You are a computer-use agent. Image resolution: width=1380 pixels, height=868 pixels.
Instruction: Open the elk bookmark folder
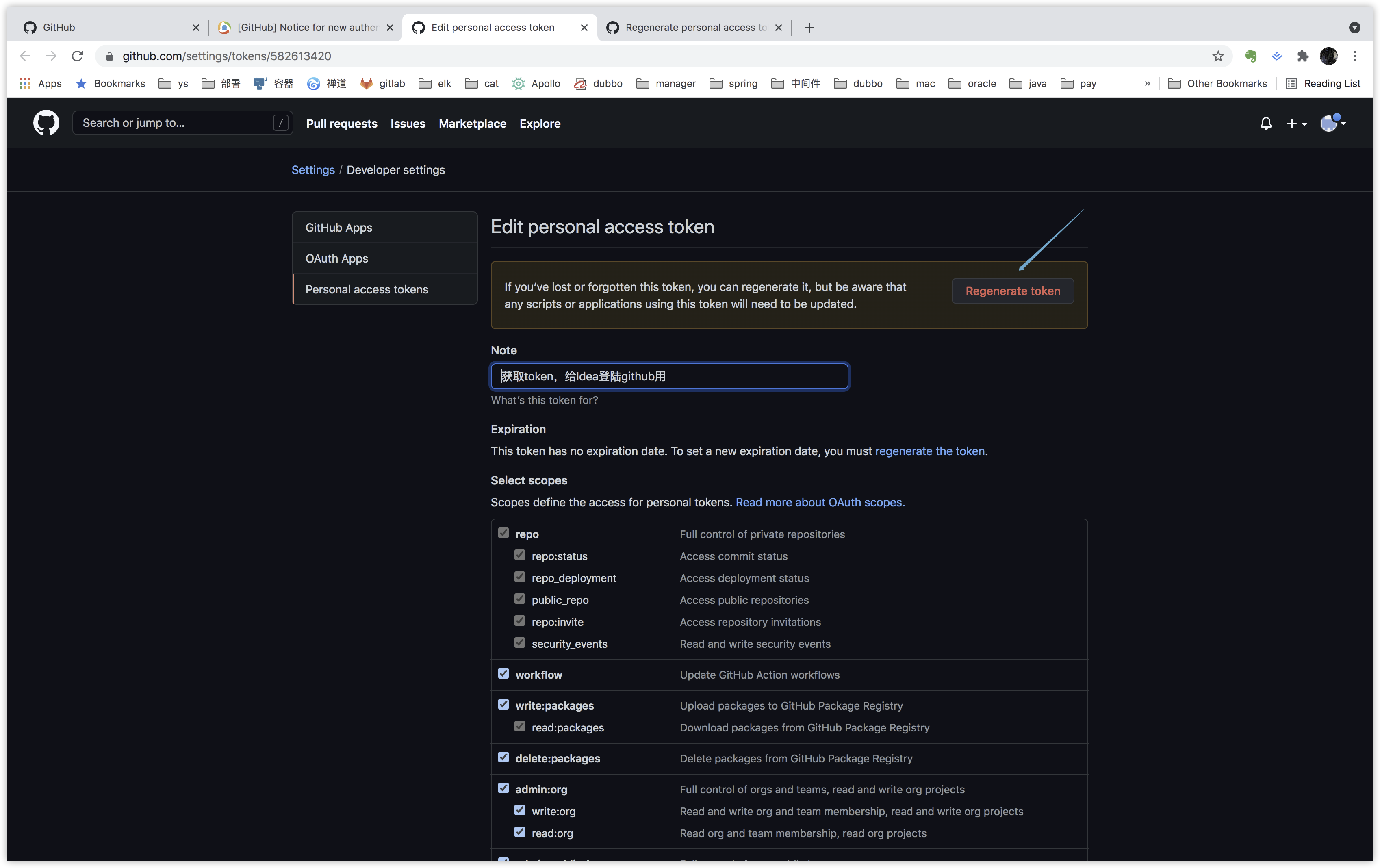(434, 84)
